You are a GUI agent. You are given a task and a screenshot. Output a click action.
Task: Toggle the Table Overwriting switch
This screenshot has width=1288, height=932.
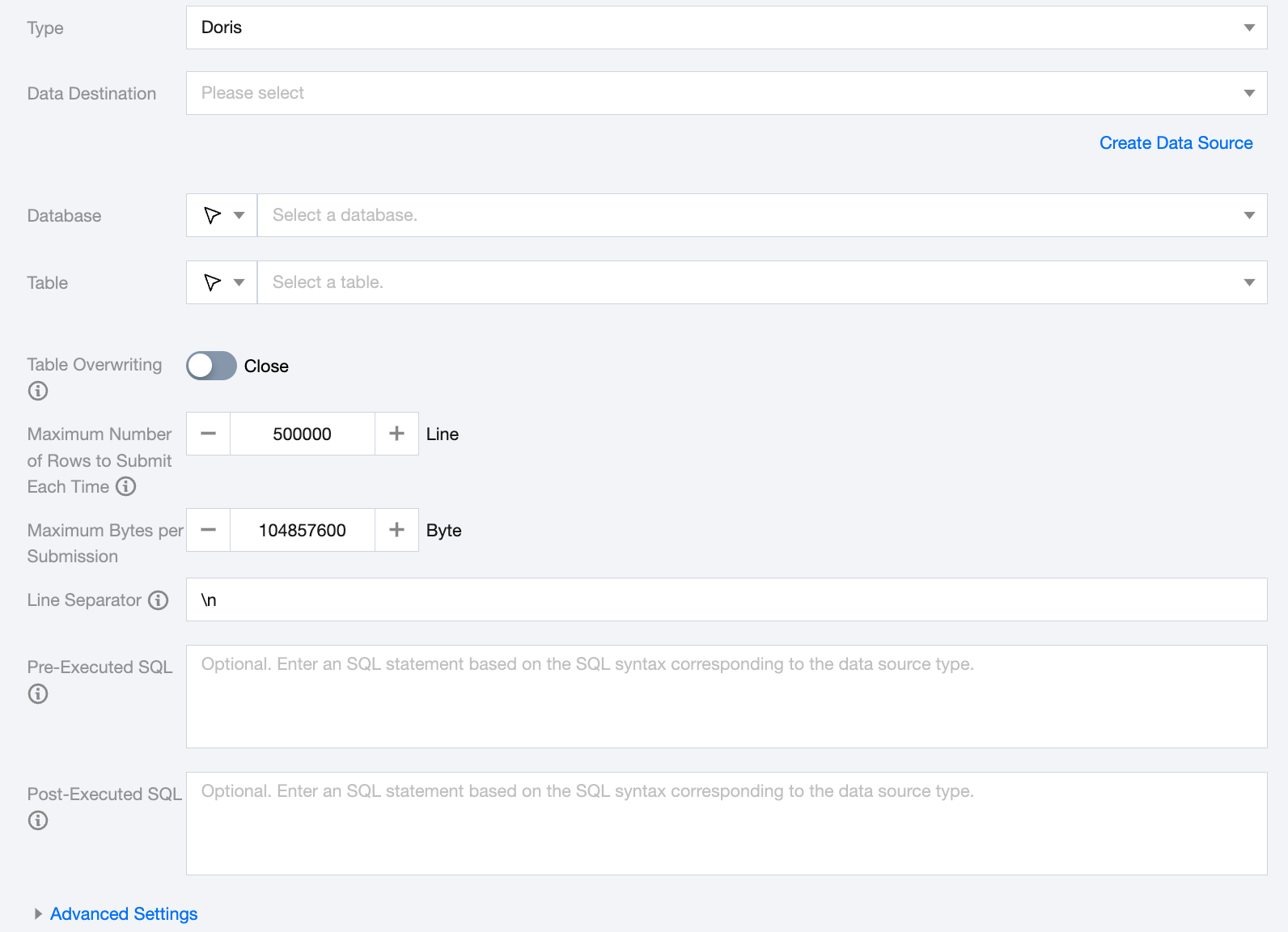(211, 366)
